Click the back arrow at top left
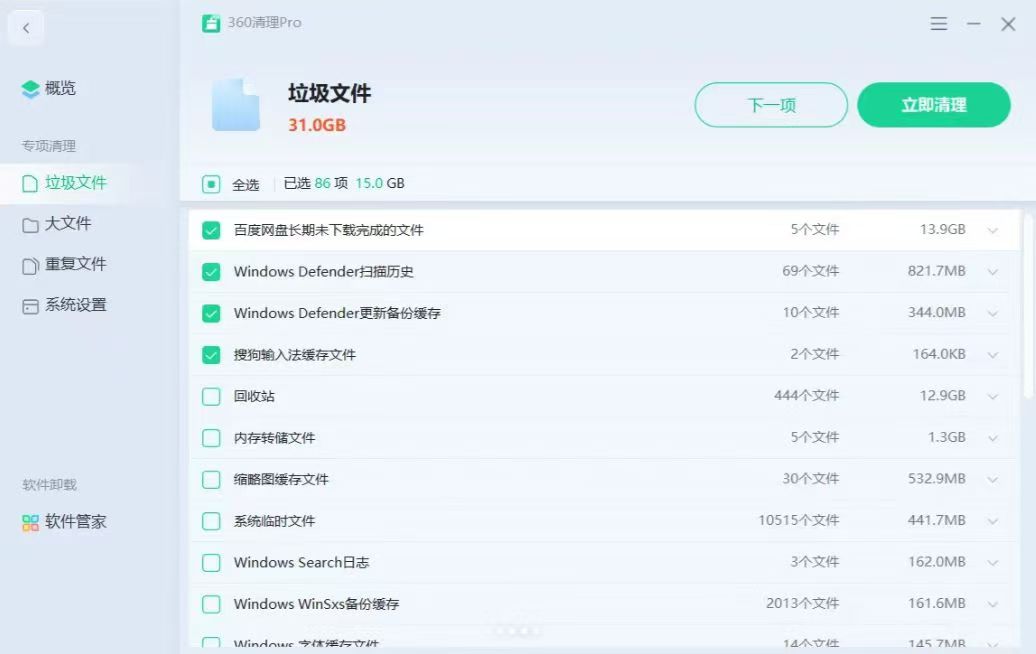 tap(26, 27)
